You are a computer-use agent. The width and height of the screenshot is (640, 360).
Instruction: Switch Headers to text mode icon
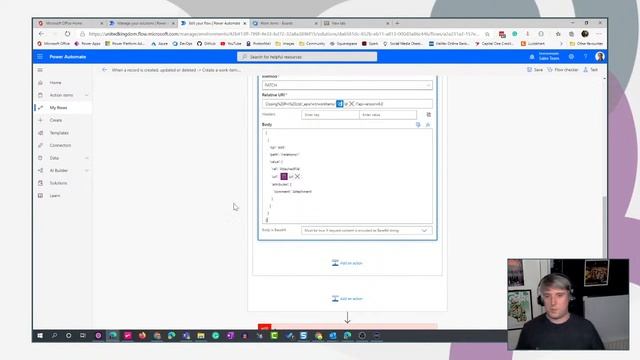[429, 115]
